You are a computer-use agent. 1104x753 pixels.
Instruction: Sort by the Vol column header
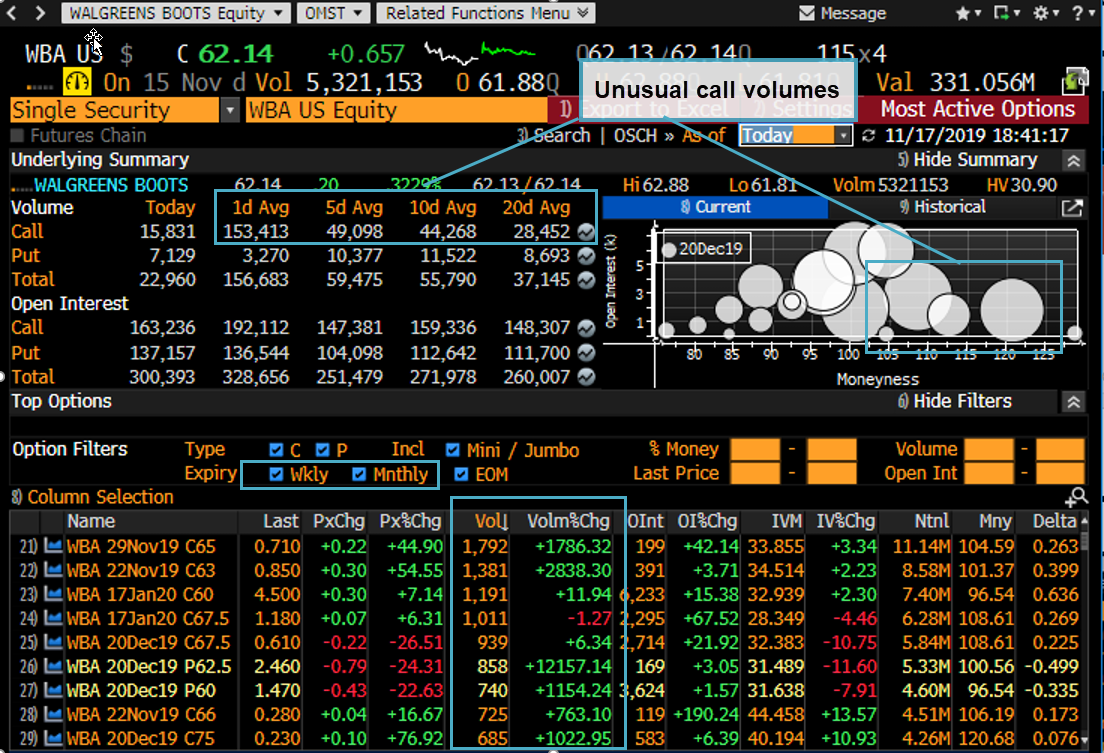point(490,521)
